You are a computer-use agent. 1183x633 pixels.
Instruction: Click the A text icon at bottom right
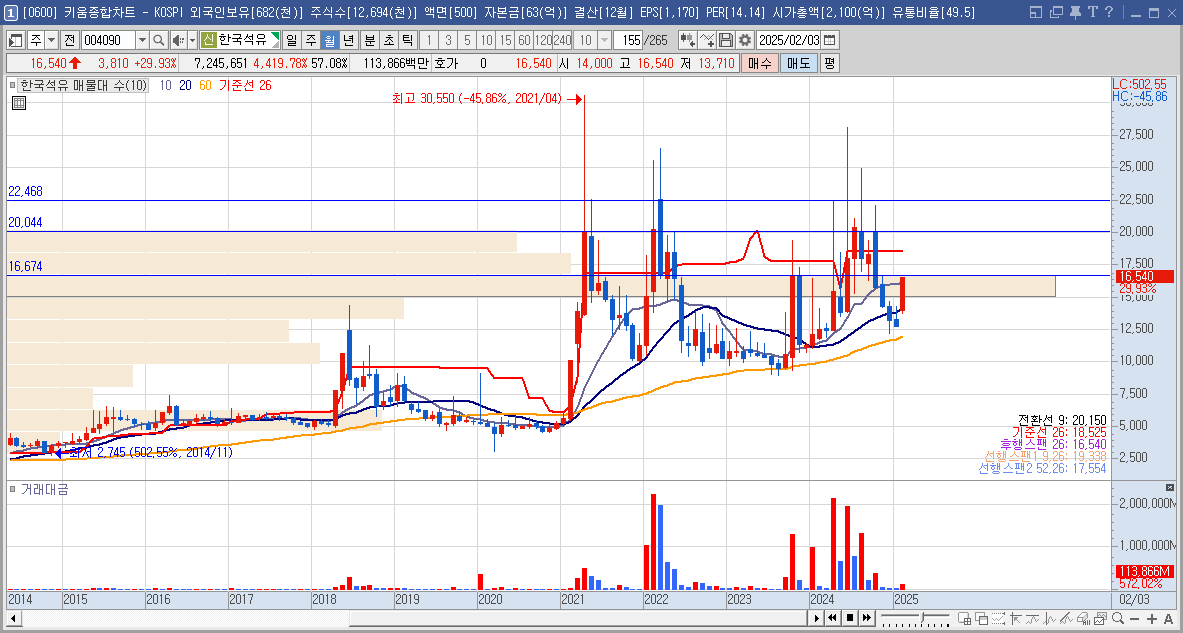[1169, 619]
